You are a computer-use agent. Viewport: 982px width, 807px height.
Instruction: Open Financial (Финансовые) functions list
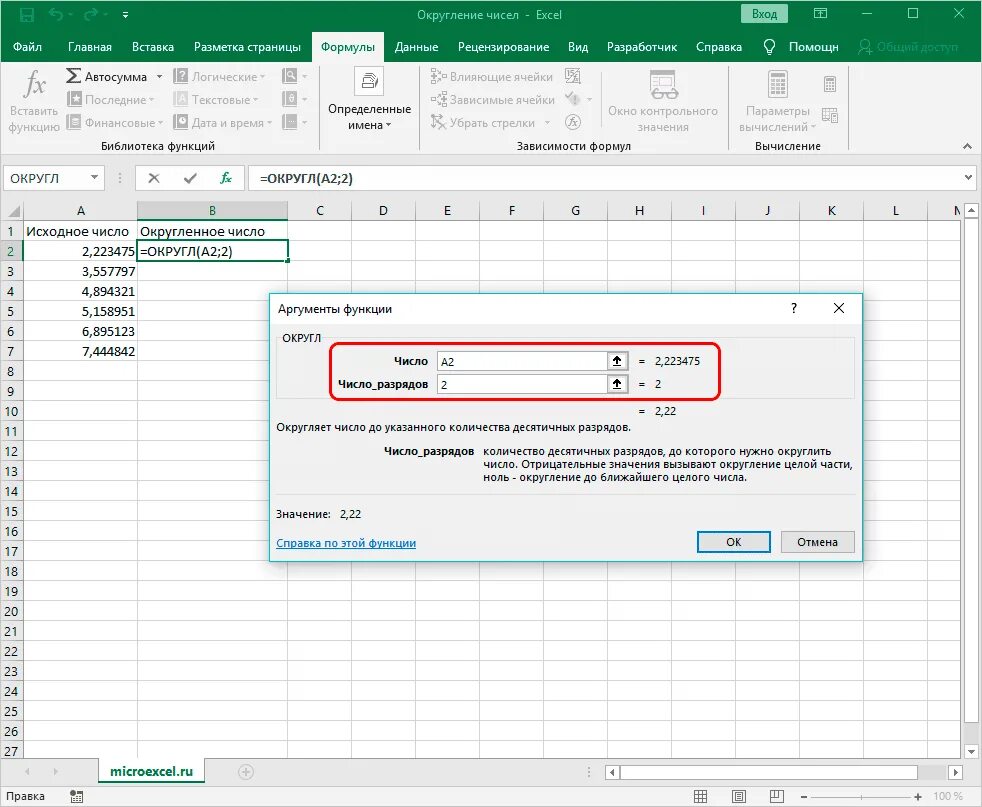(115, 123)
